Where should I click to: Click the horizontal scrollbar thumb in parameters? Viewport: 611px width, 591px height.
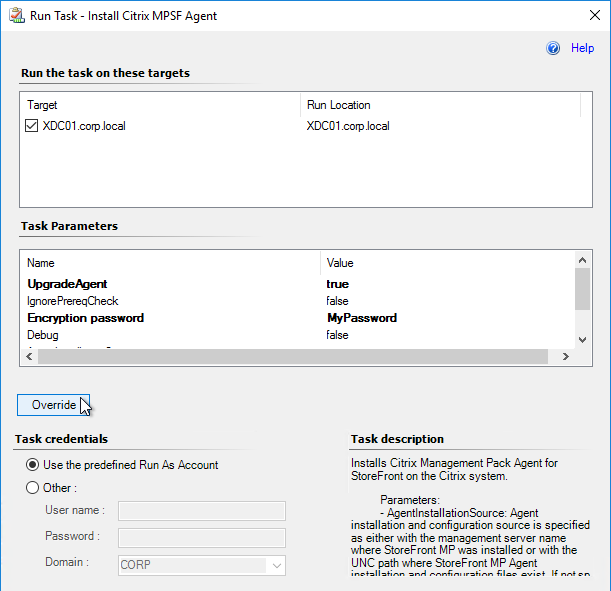293,356
